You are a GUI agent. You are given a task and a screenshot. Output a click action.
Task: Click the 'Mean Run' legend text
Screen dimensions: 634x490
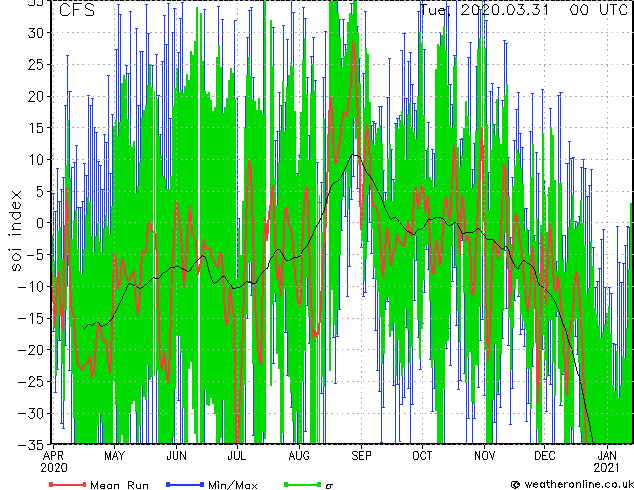point(120,485)
